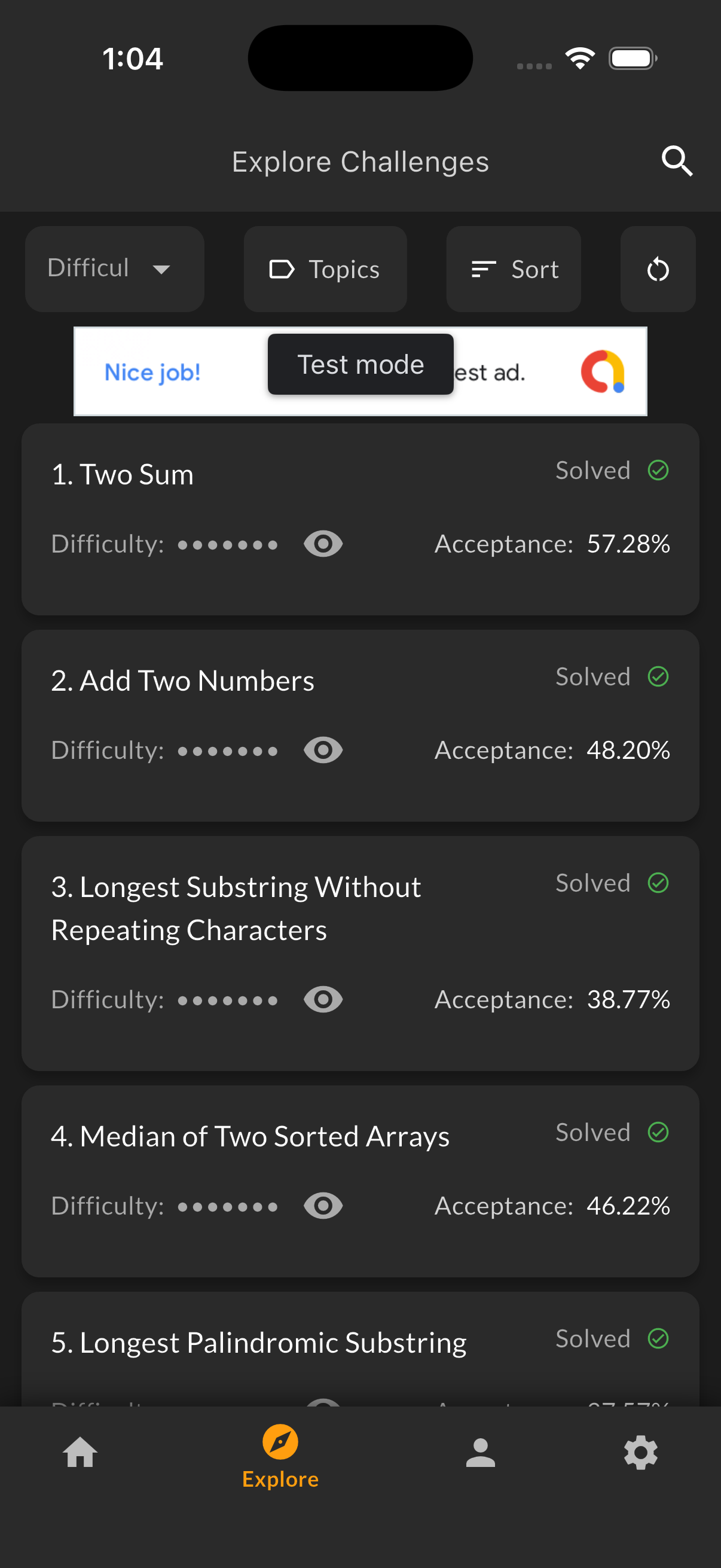This screenshot has height=1568, width=721.
Task: Open Settings gear icon tab
Action: [641, 1453]
